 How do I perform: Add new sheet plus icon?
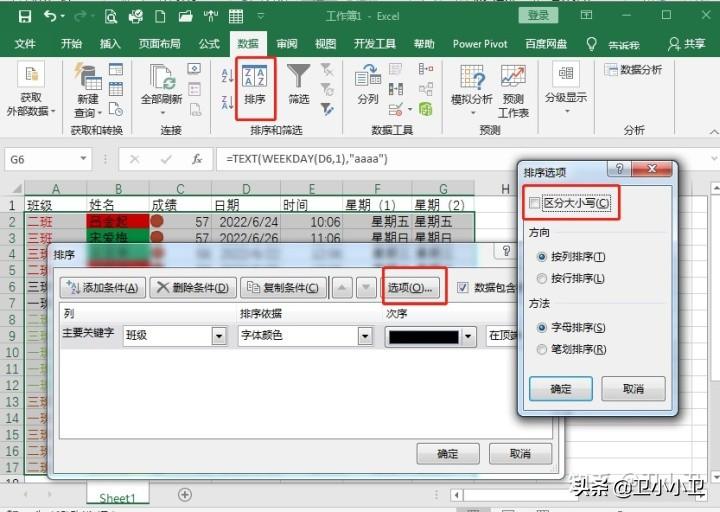pyautogui.click(x=185, y=495)
